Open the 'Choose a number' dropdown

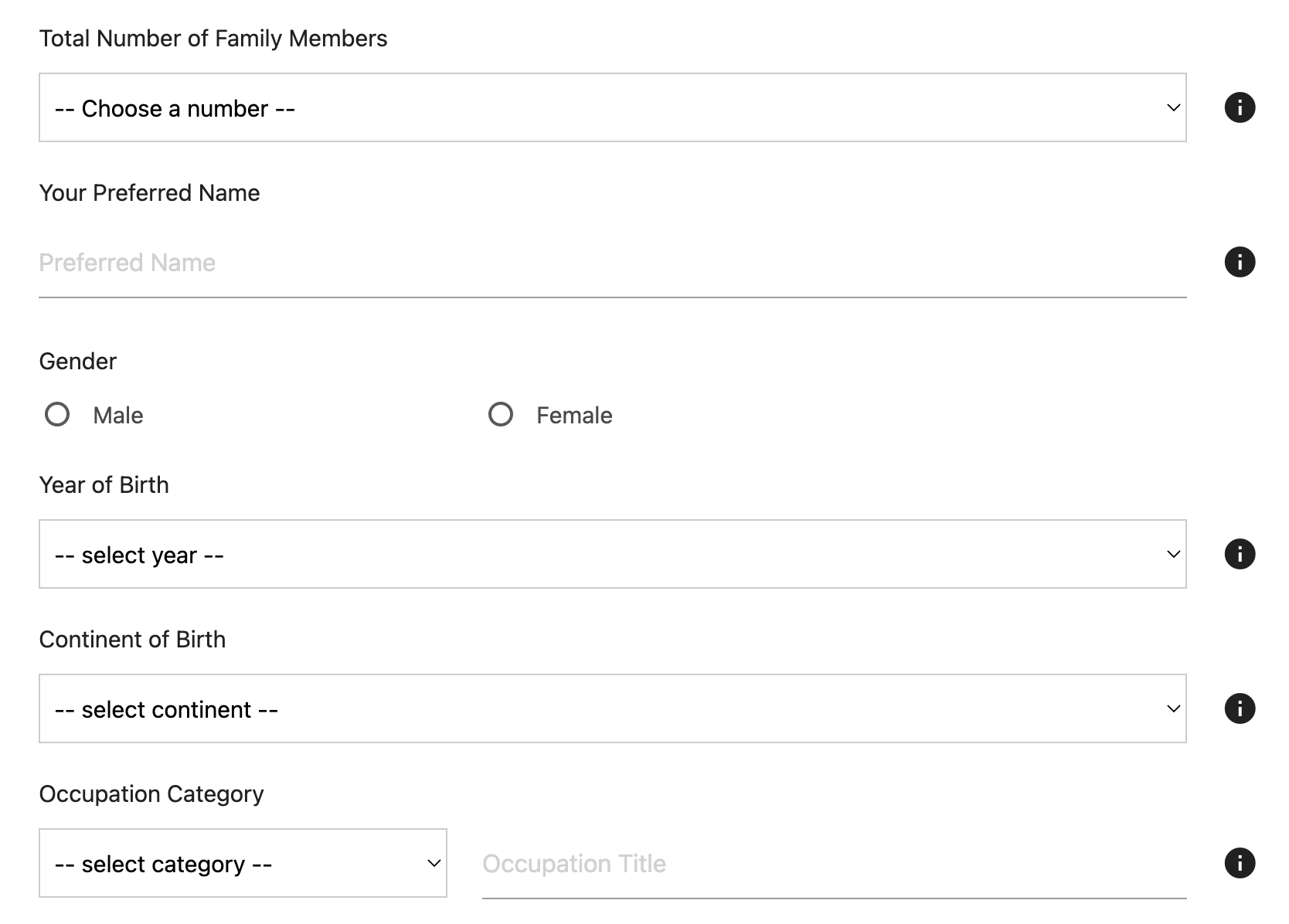612,108
